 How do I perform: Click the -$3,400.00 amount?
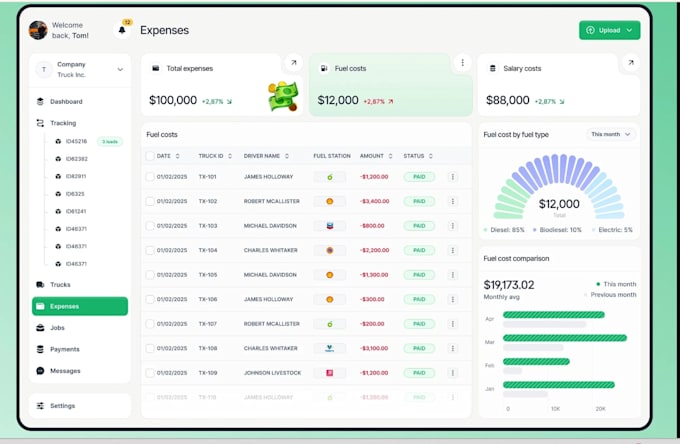point(375,201)
